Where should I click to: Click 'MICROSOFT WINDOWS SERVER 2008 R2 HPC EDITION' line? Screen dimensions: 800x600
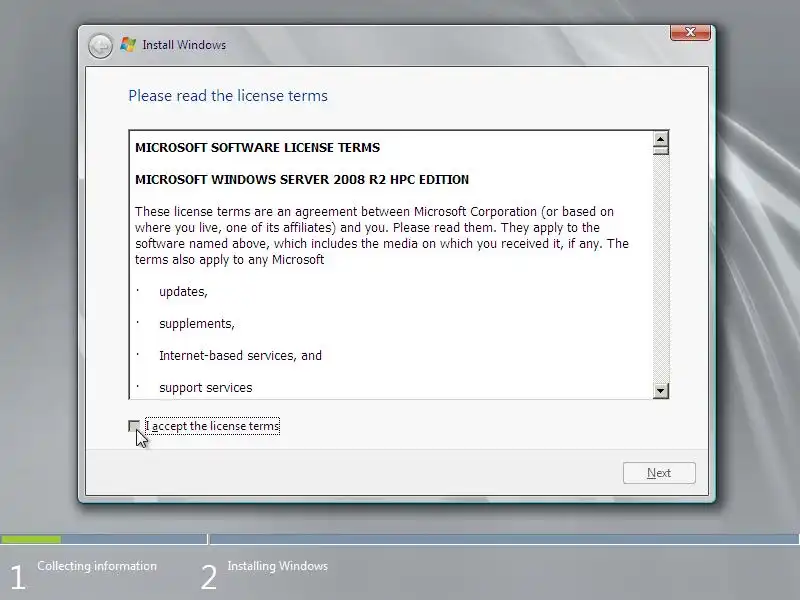[x=302, y=180]
